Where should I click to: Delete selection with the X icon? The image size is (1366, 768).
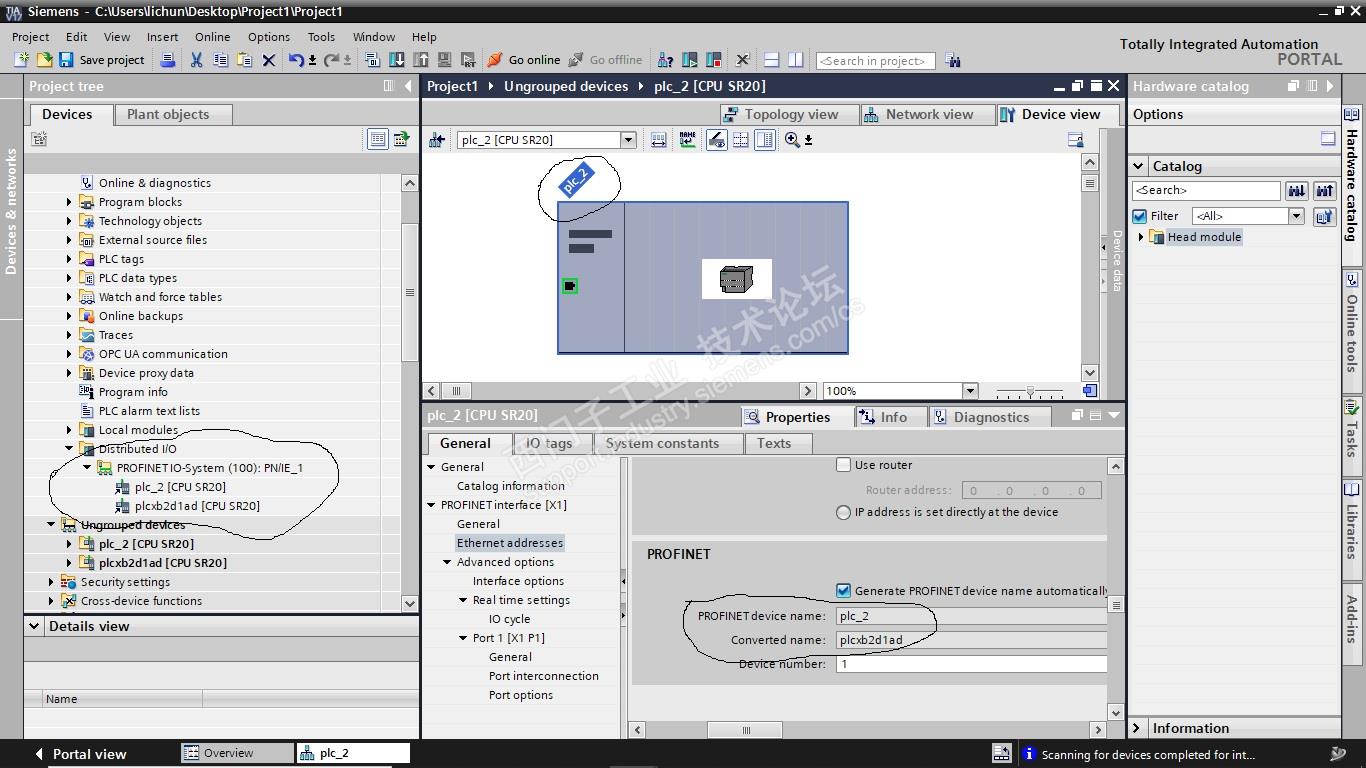tap(268, 60)
